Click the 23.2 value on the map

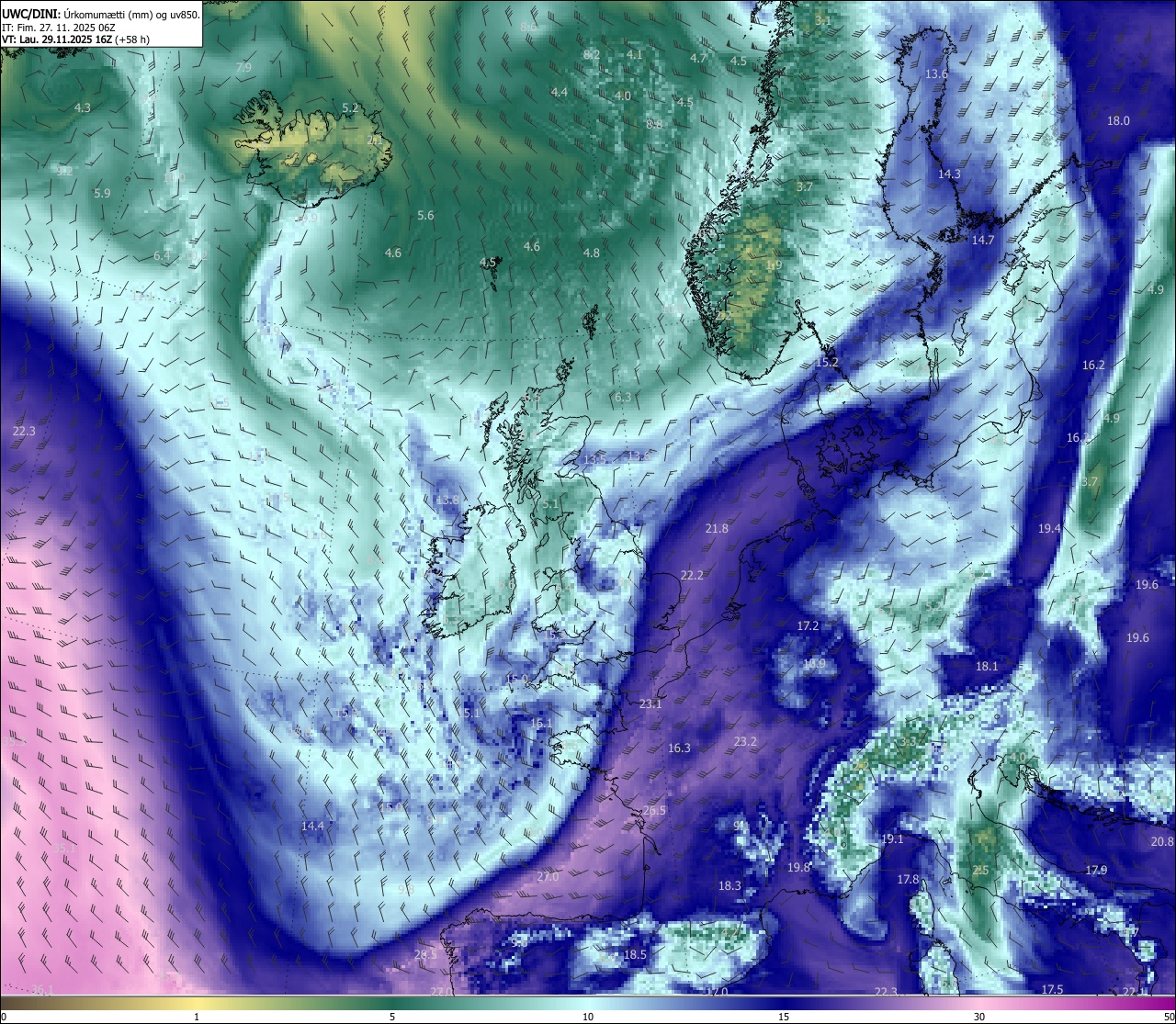745,742
